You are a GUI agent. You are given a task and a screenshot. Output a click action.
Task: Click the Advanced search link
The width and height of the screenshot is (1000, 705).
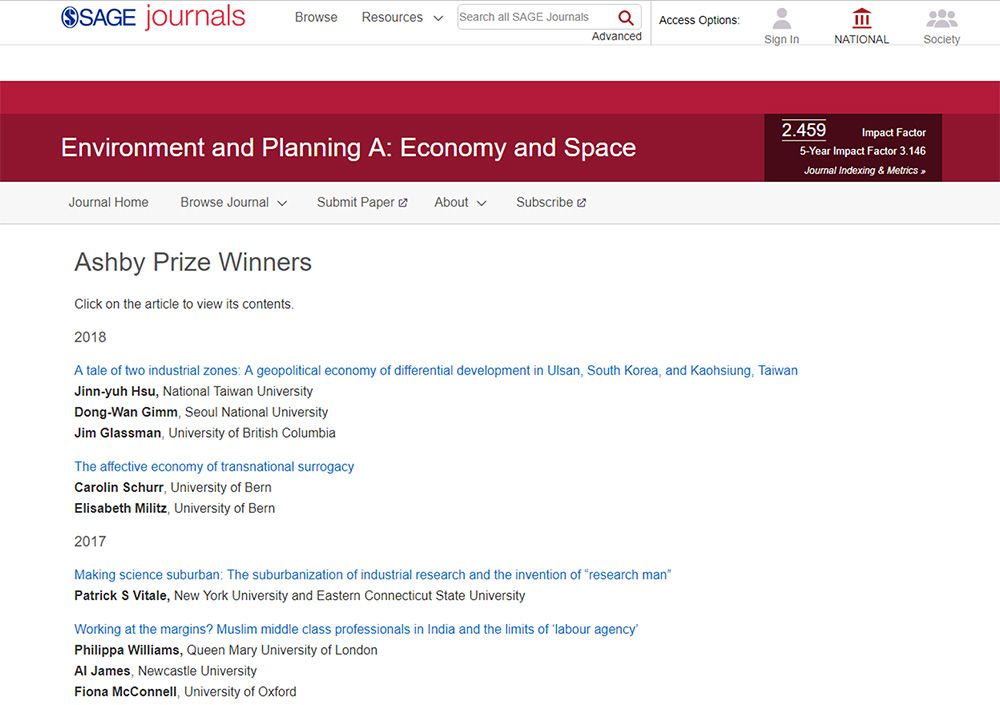tap(616, 36)
